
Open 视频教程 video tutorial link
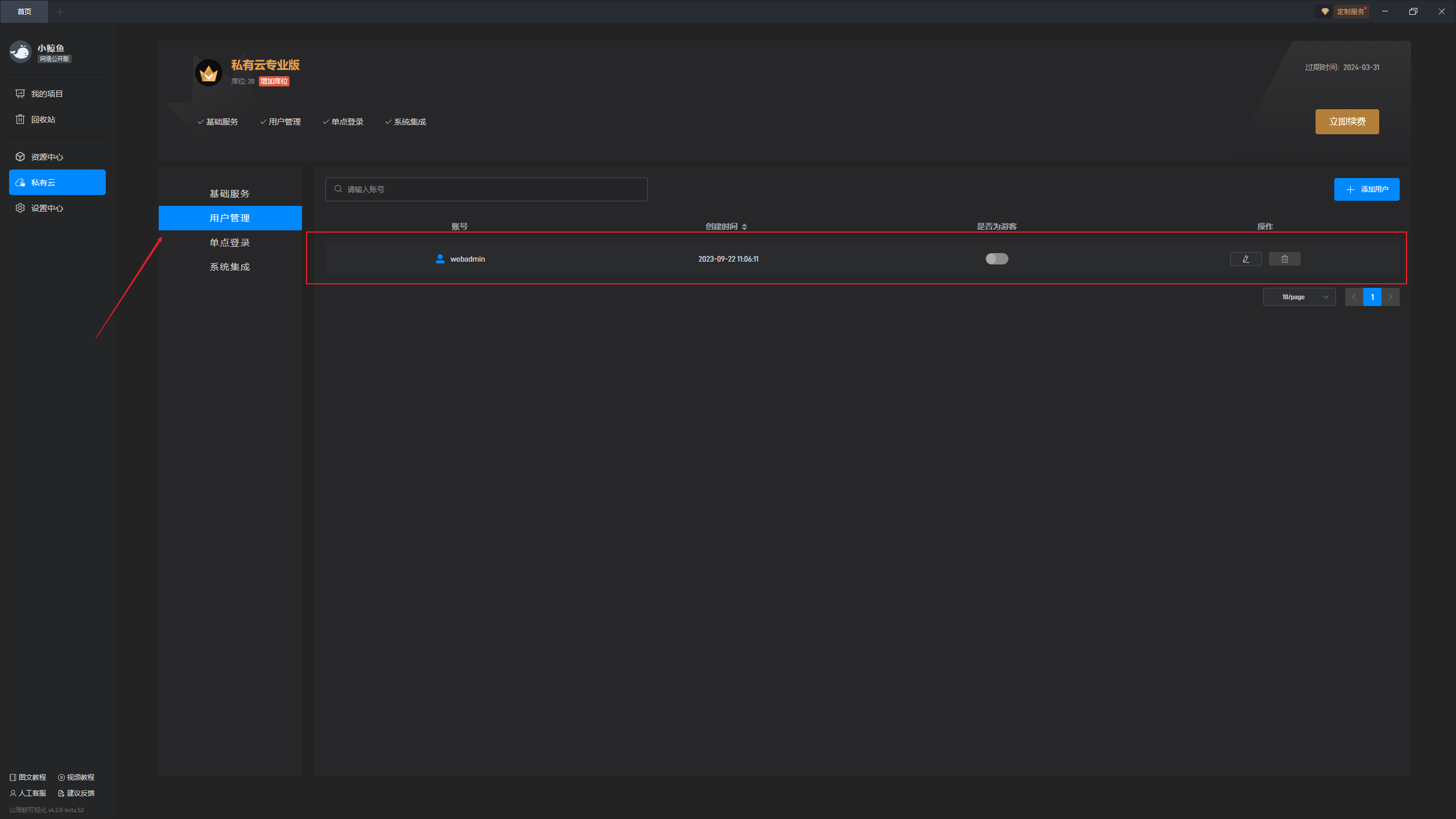click(x=76, y=777)
